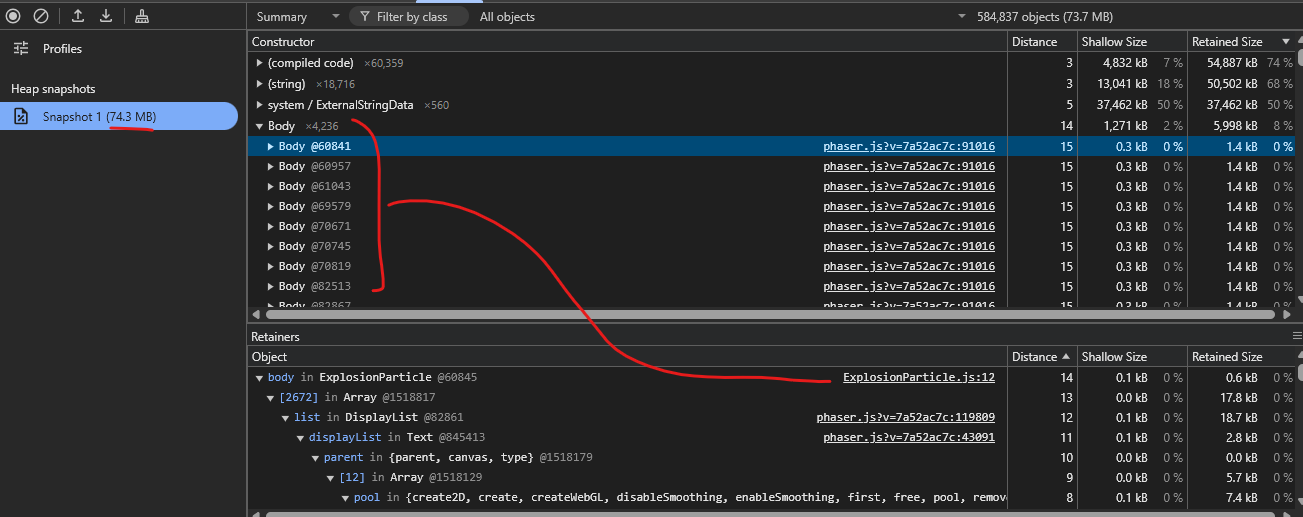Expand the (compiled code) constructor row

(x=260, y=63)
